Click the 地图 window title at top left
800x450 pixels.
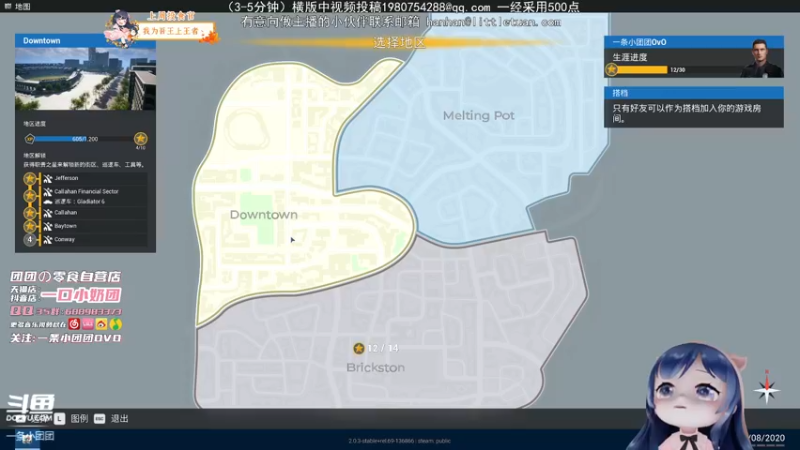[x=22, y=6]
